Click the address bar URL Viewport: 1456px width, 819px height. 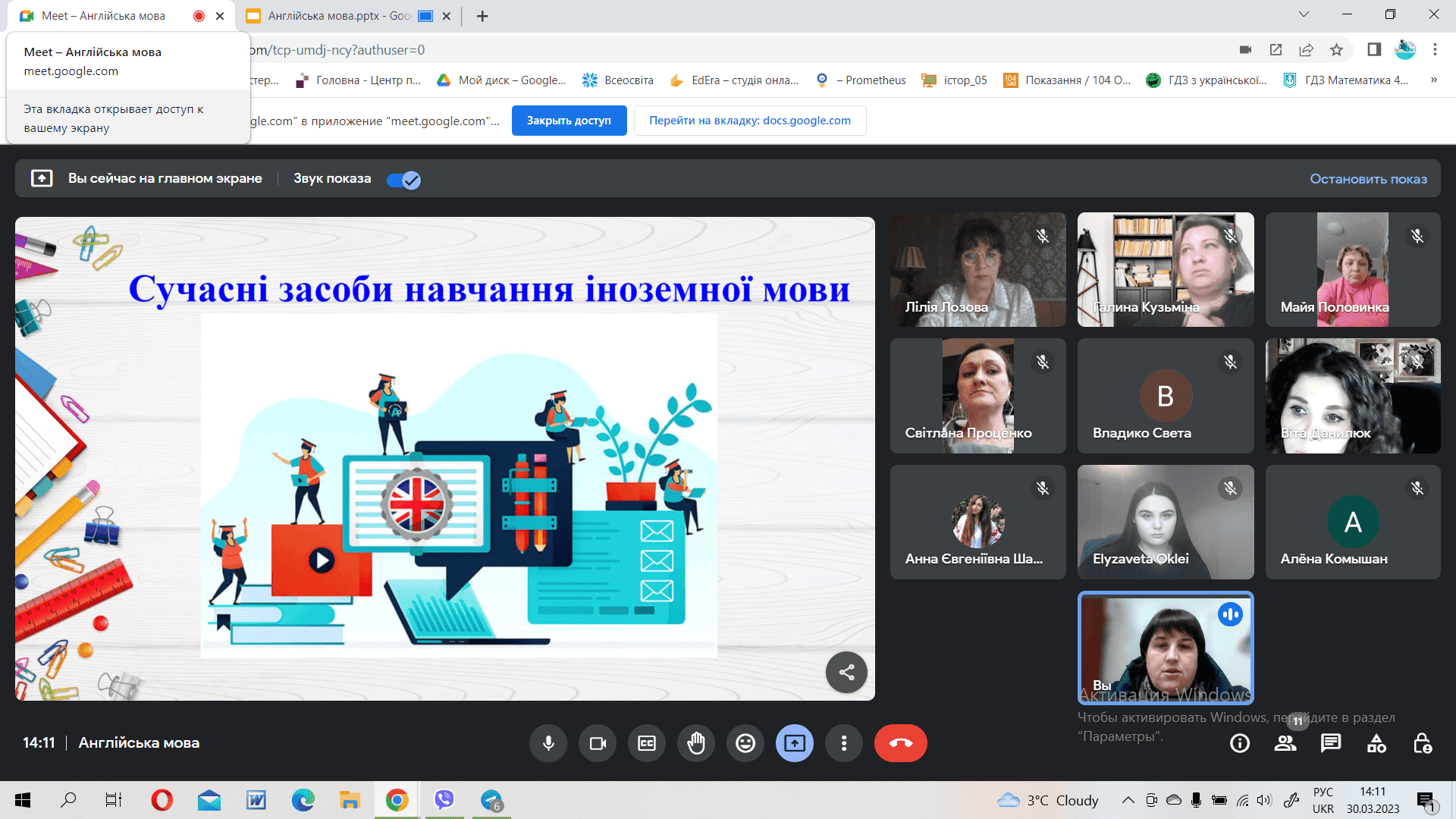[x=337, y=50]
